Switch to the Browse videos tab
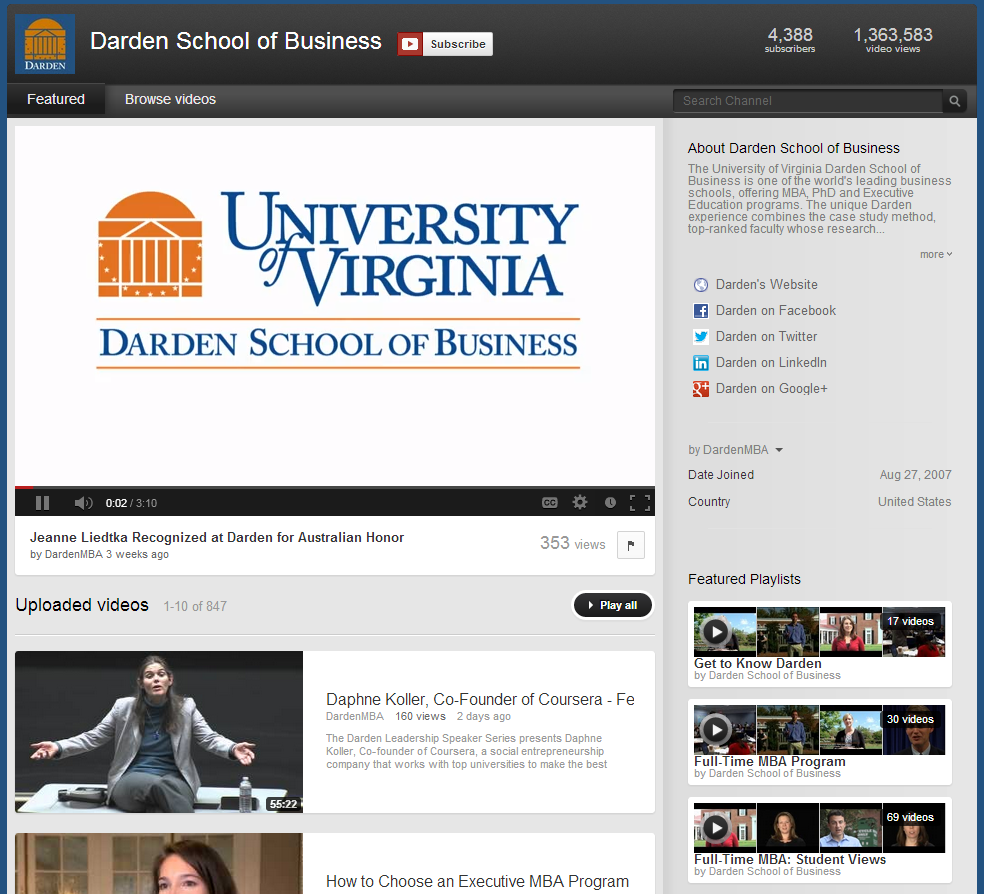Screen dimensions: 984x894 169,98
